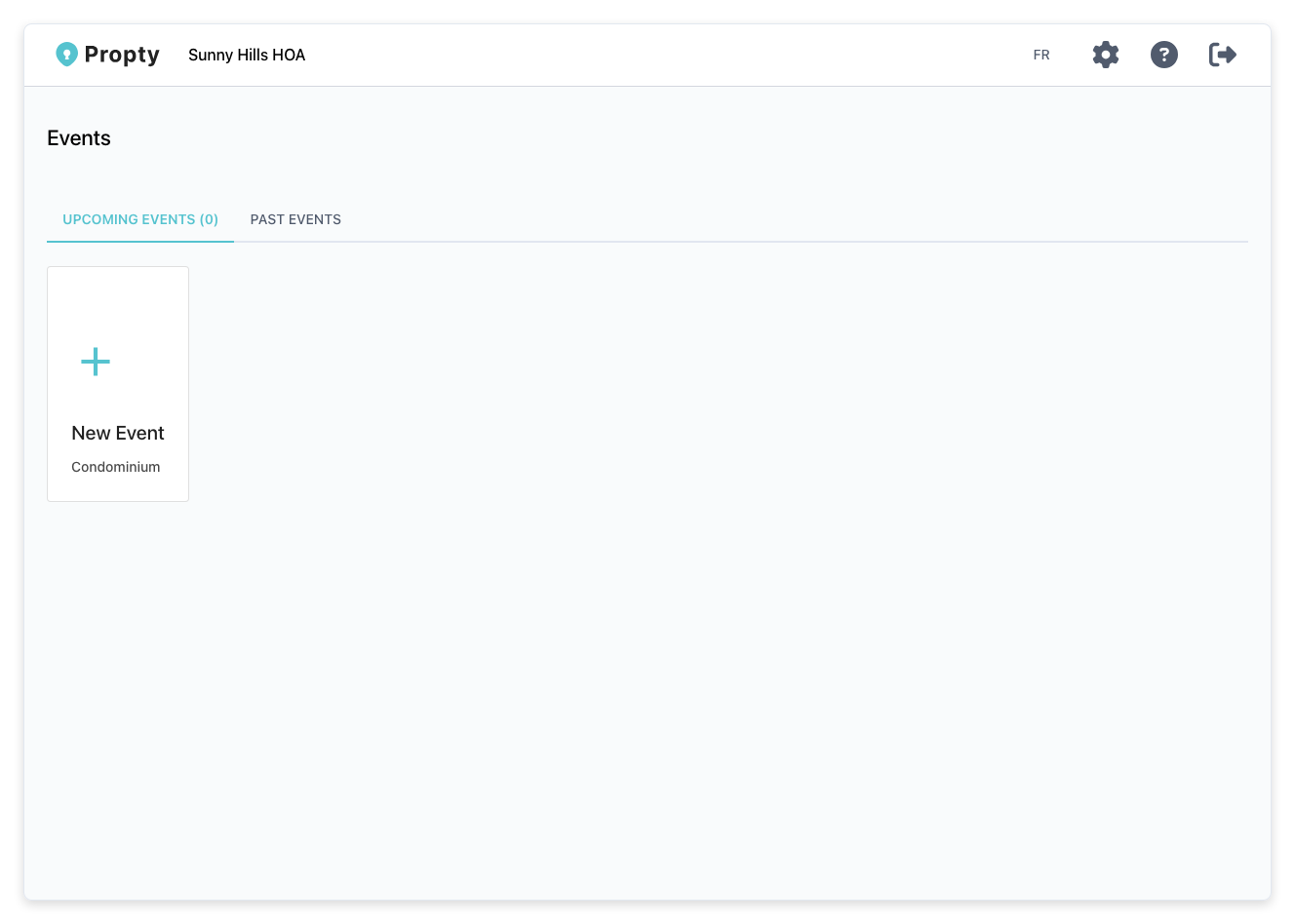Switch to the Past Events tab
This screenshot has height=924, width=1295.
(x=295, y=219)
